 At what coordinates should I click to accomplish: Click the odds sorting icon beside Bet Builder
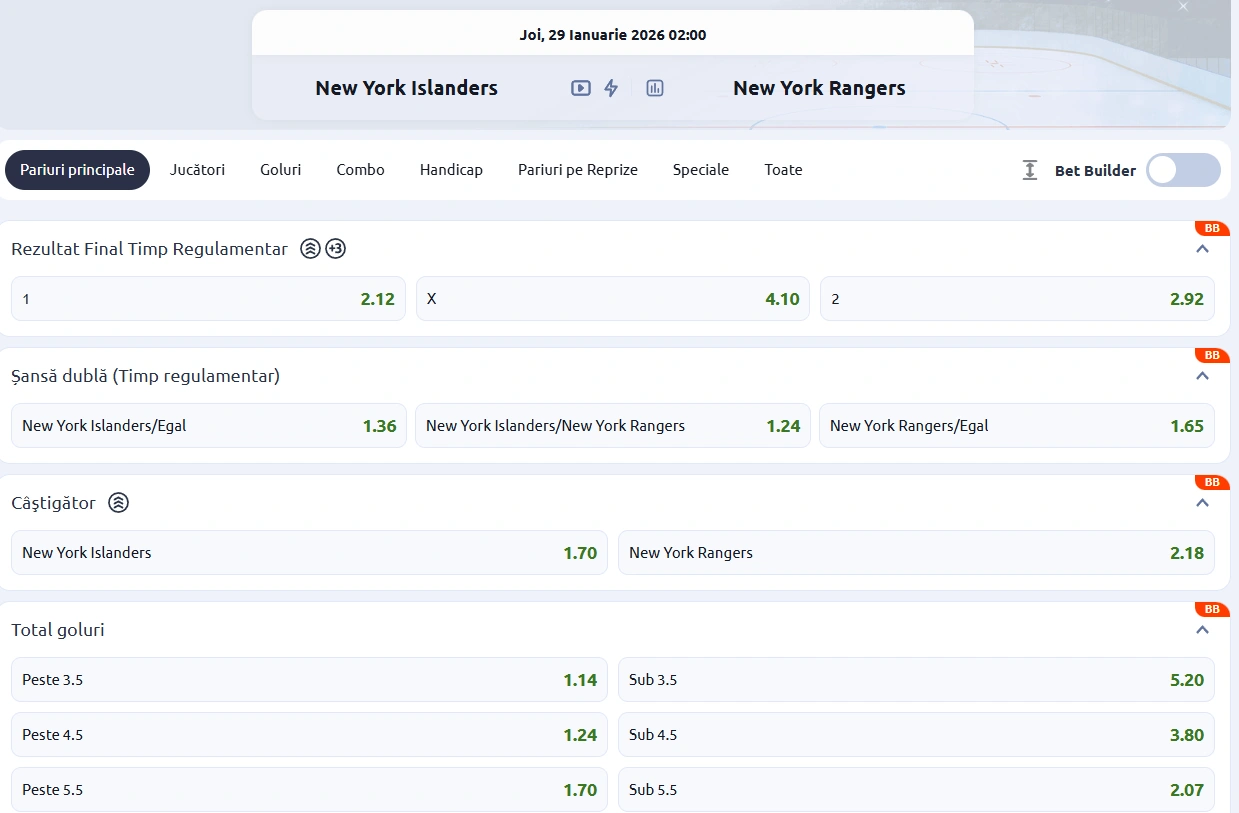click(1029, 170)
